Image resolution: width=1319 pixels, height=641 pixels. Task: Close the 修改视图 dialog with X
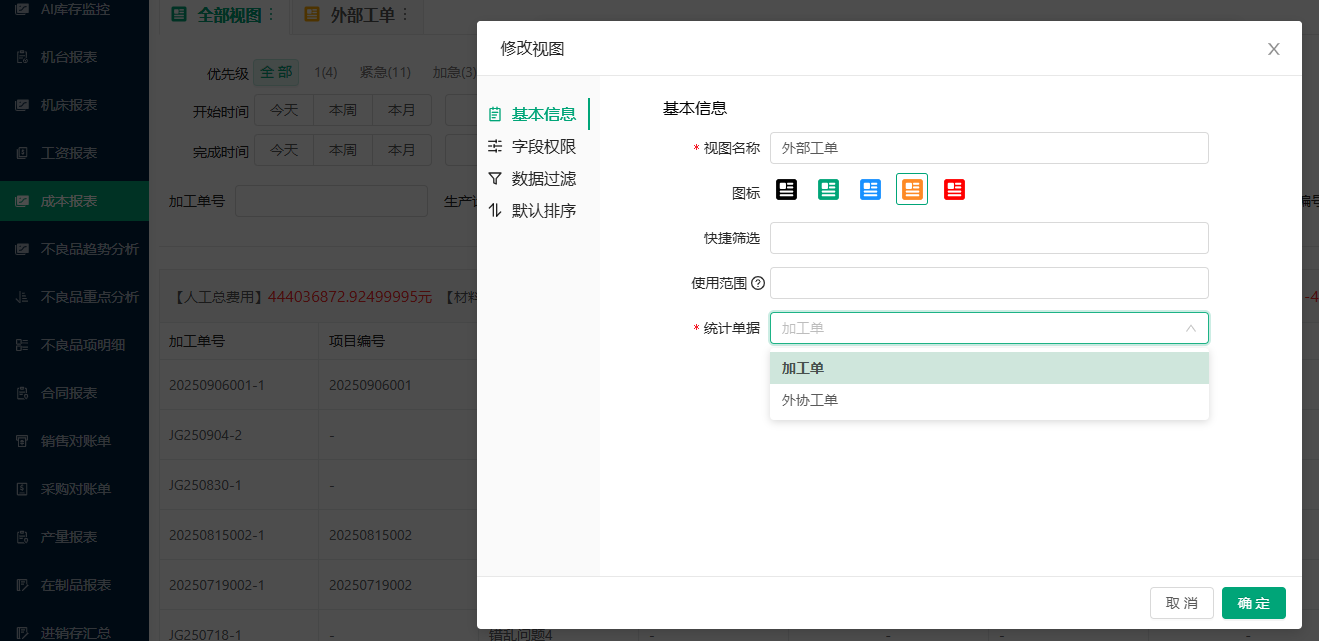(1273, 49)
